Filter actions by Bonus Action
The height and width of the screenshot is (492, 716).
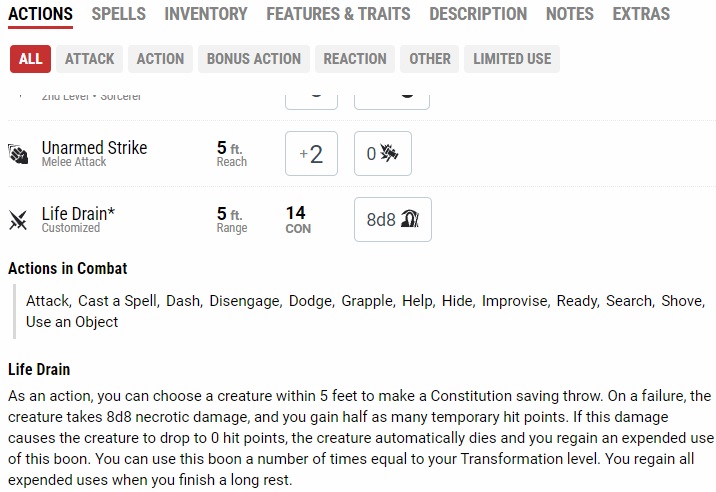254,59
